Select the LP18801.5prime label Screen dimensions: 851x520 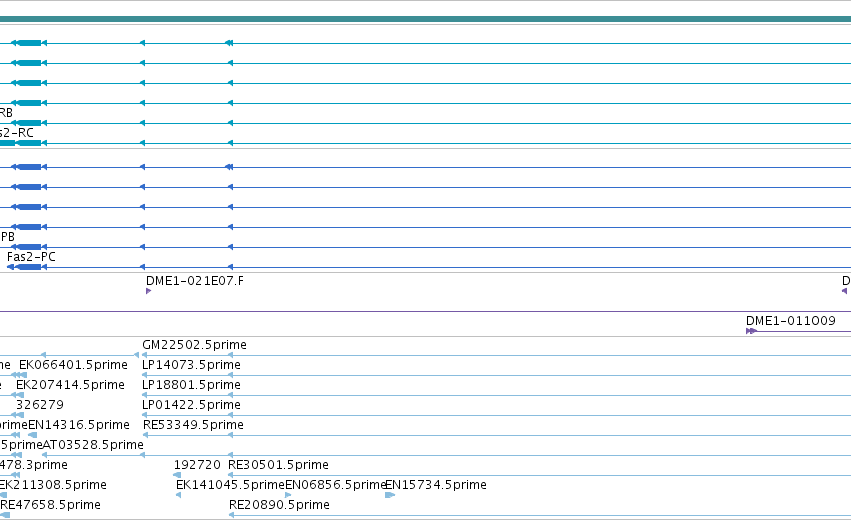point(191,385)
